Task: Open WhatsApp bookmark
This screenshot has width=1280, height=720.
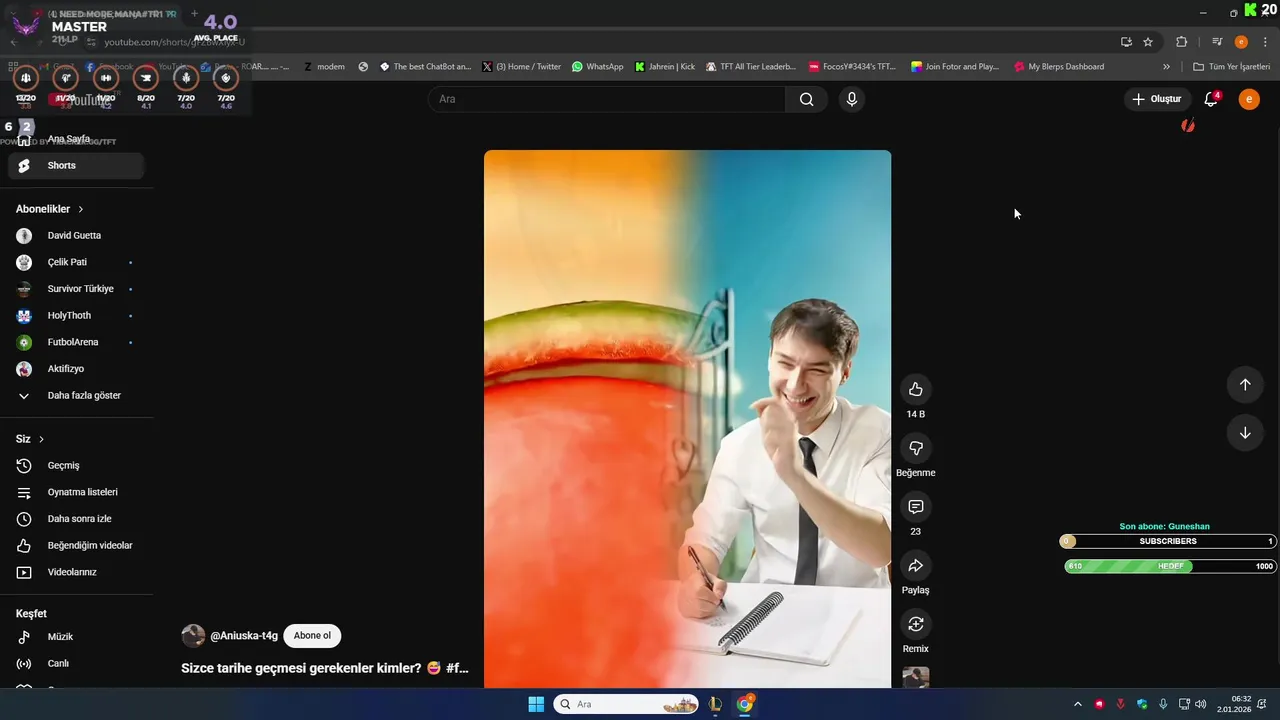Action: tap(597, 67)
